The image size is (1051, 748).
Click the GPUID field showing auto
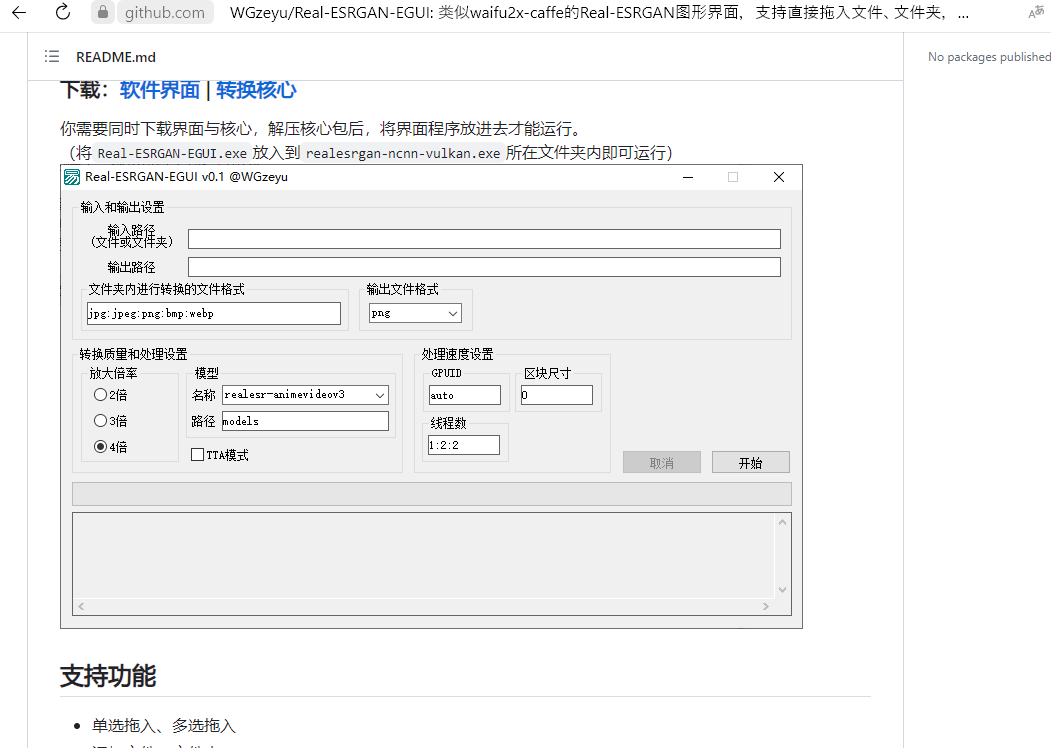click(465, 395)
